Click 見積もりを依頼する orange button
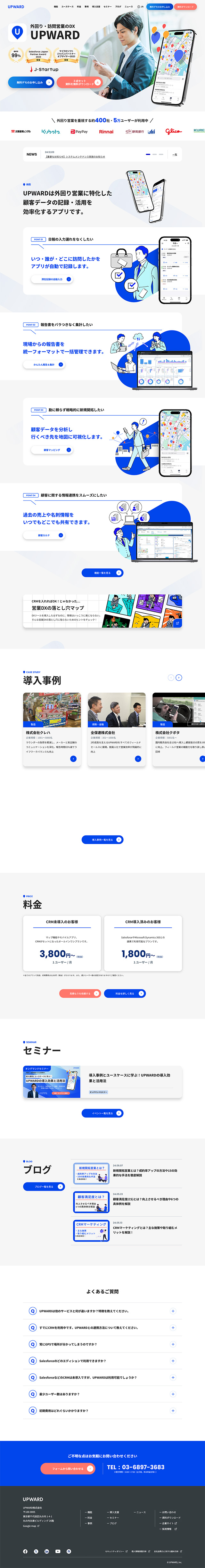The height and width of the screenshot is (1568, 205). pos(80,993)
